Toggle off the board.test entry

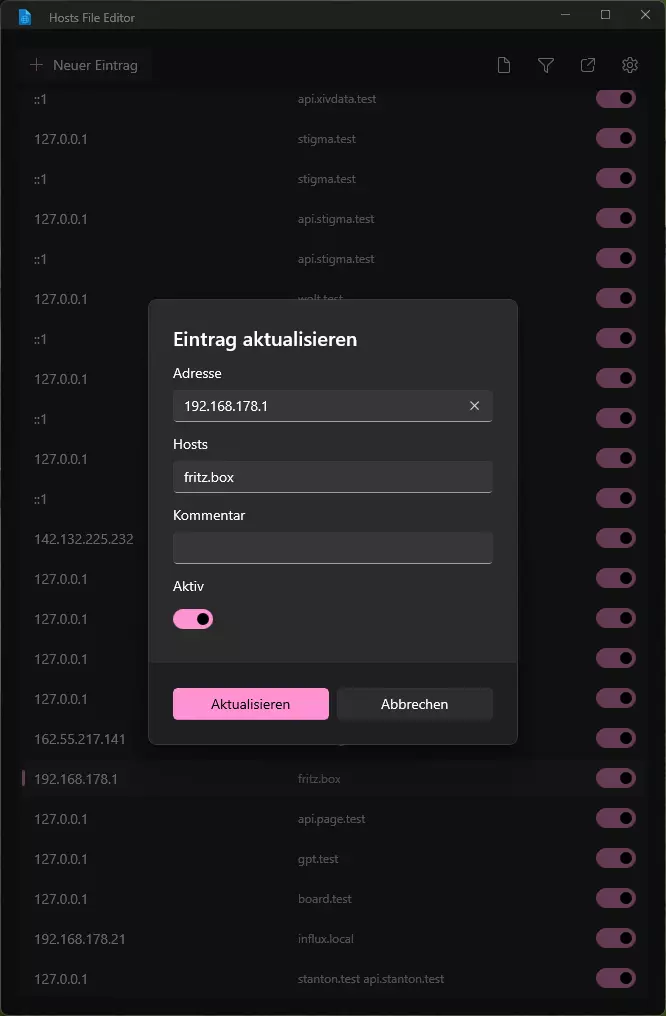tap(615, 898)
